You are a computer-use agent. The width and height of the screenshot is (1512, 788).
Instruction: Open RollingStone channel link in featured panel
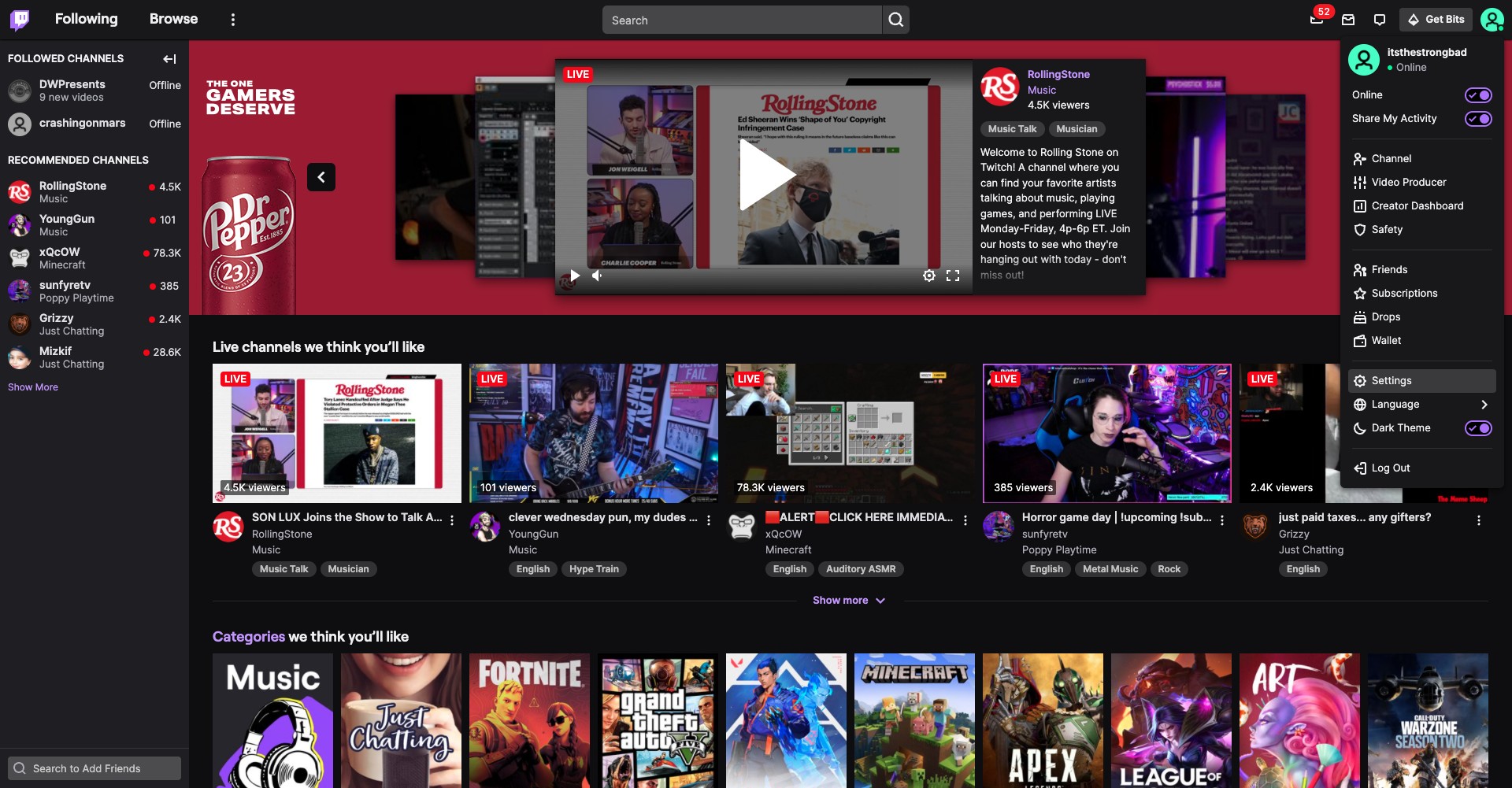pos(1058,75)
